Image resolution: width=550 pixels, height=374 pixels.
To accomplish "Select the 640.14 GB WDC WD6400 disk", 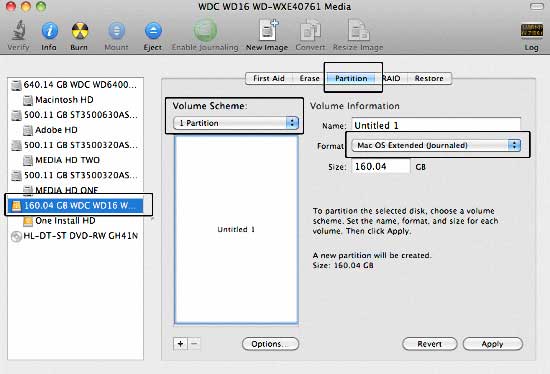I will 74,85.
